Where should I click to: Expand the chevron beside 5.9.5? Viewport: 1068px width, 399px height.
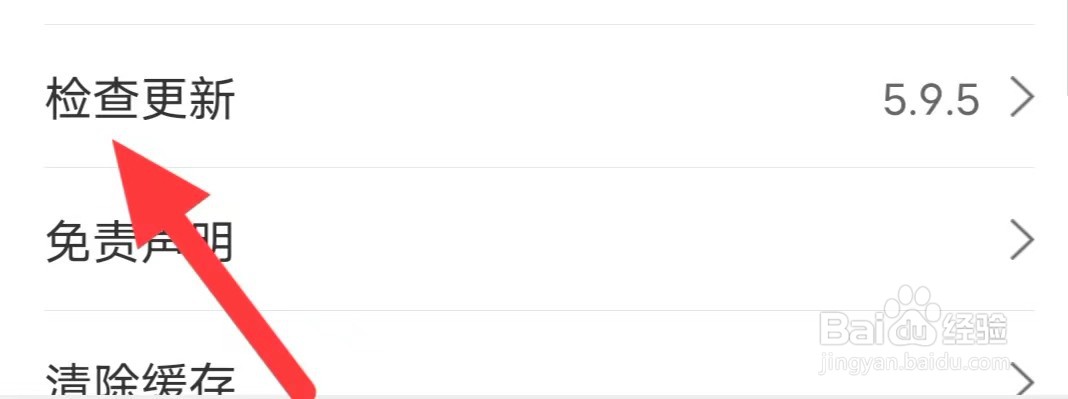[x=1022, y=99]
